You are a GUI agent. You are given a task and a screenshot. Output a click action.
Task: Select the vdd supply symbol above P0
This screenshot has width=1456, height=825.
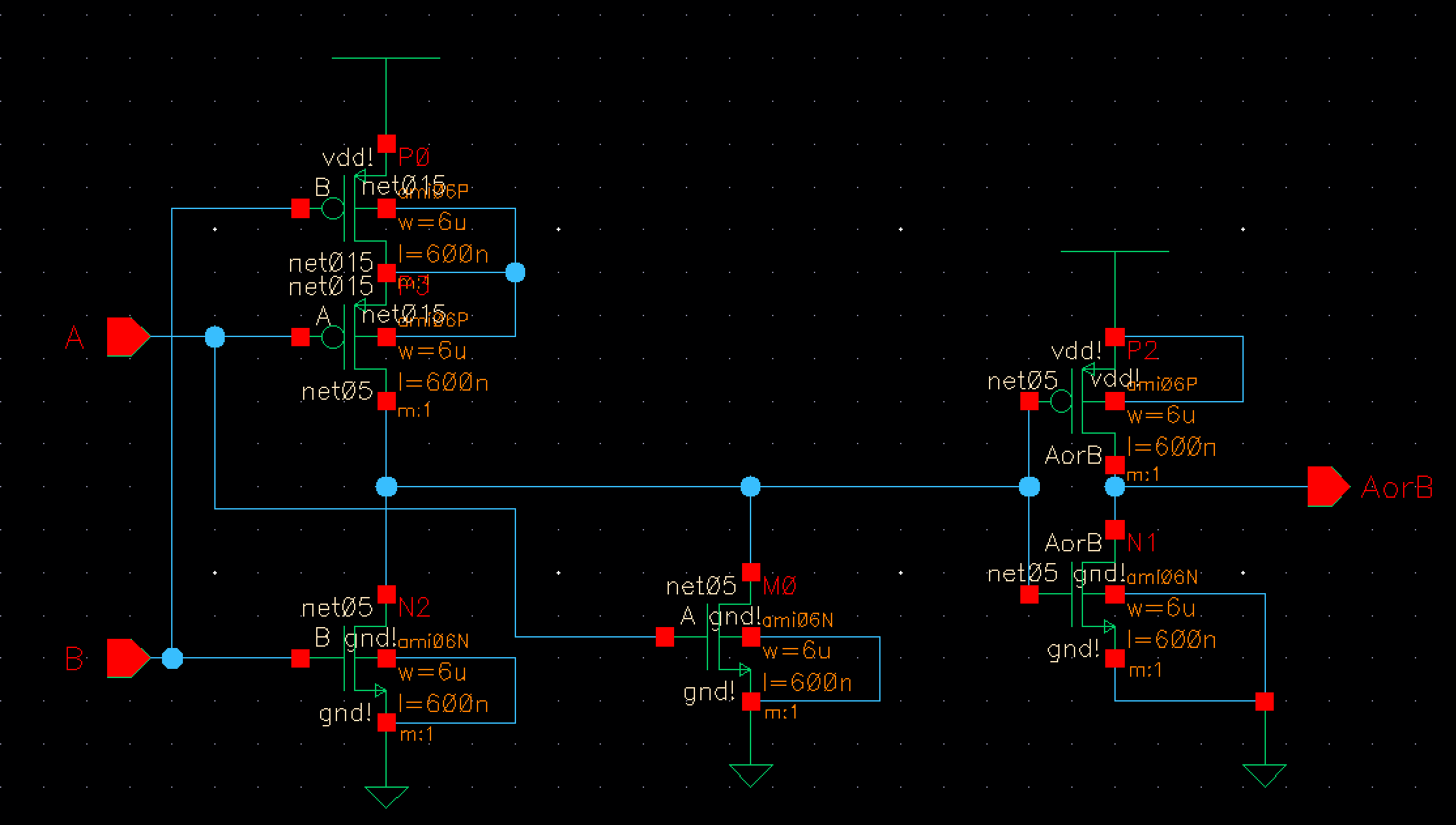(386, 59)
